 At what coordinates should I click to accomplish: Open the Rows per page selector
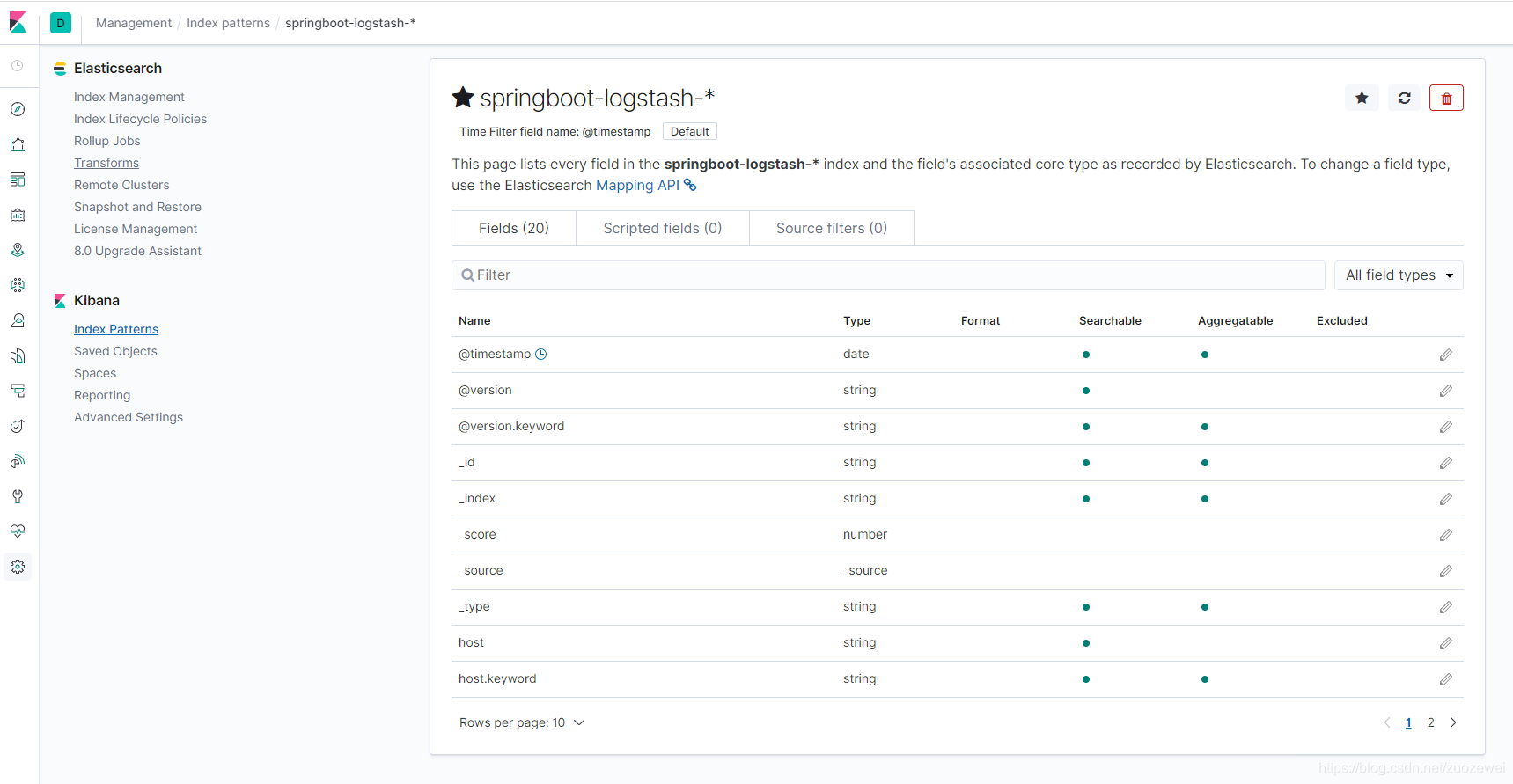pyautogui.click(x=522, y=722)
